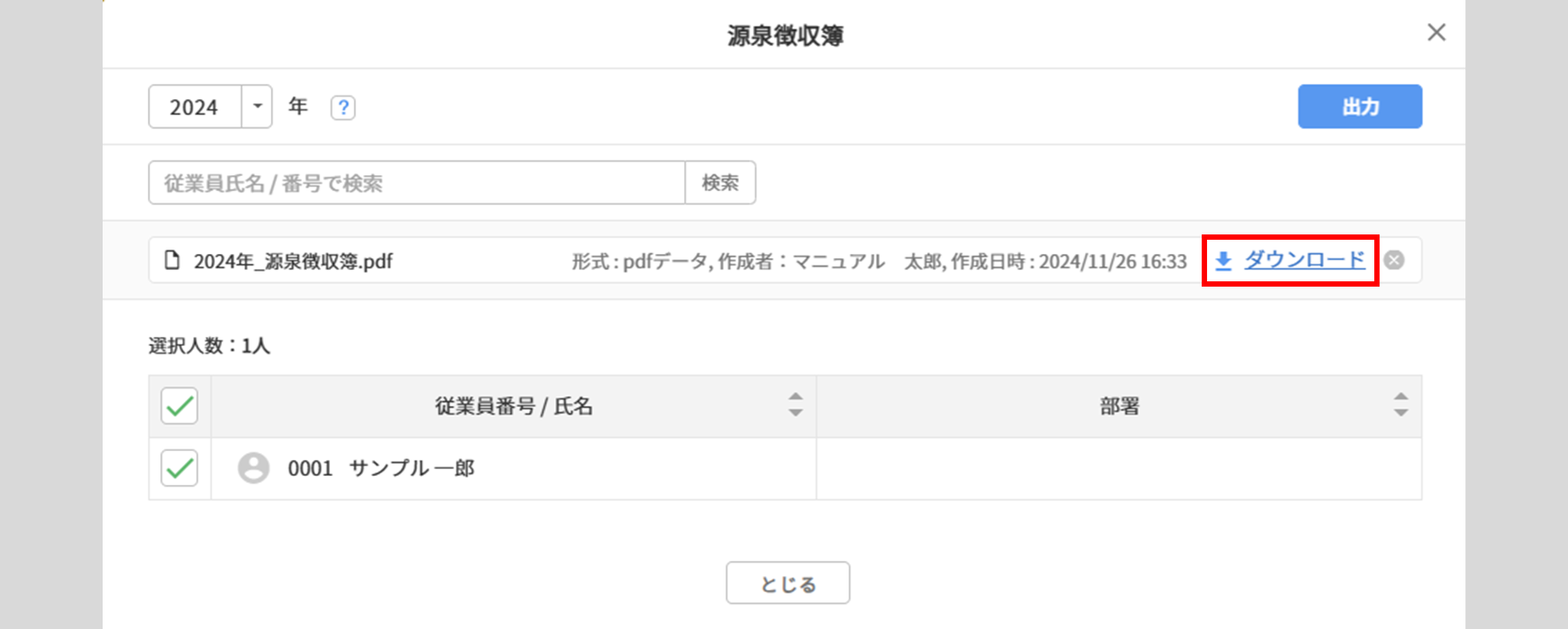The image size is (1568, 629).
Task: Click the blue 出力 button
Action: coord(1360,107)
